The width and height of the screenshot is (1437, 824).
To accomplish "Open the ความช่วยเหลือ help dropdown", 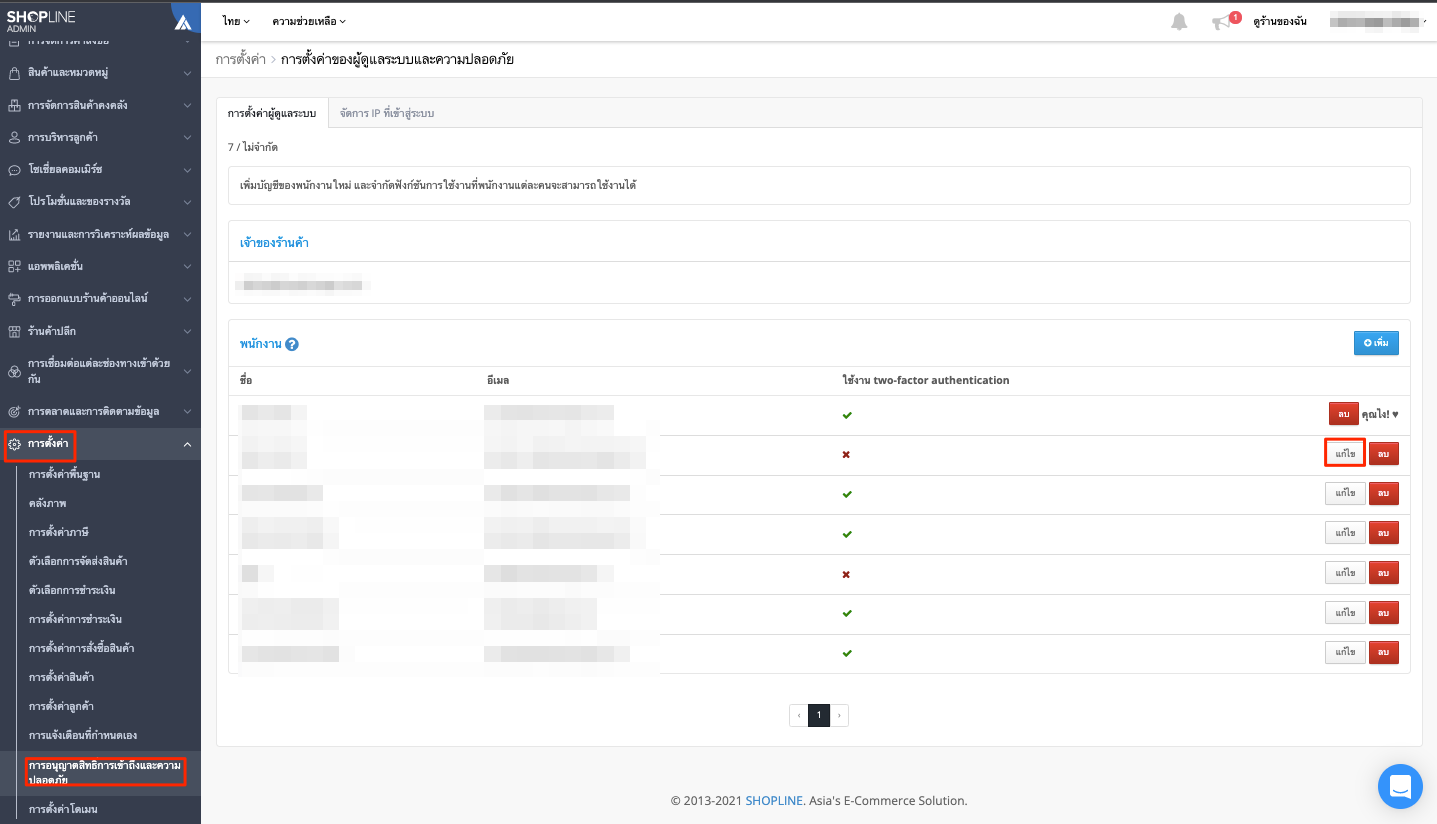I will pyautogui.click(x=309, y=21).
